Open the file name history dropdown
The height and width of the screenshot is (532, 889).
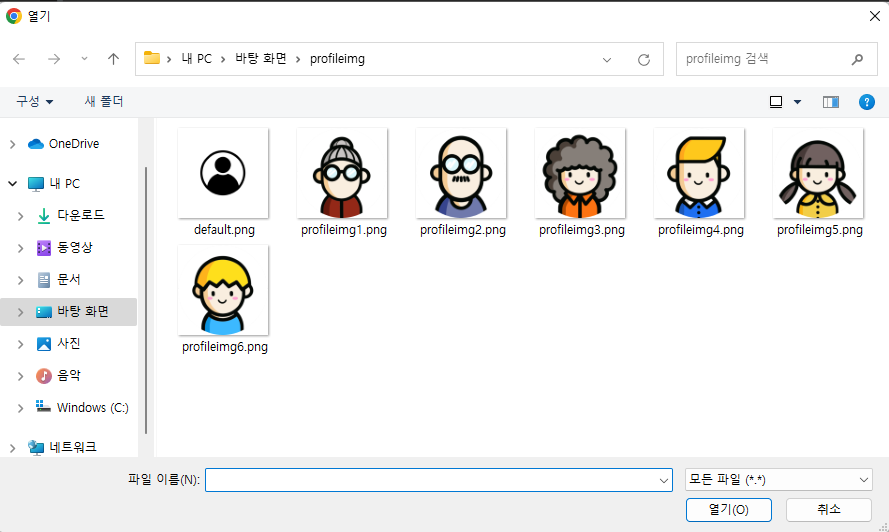[664, 480]
